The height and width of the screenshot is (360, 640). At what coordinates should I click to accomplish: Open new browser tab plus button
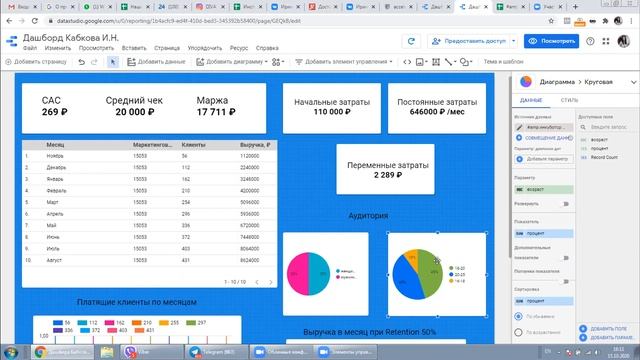(x=575, y=7)
